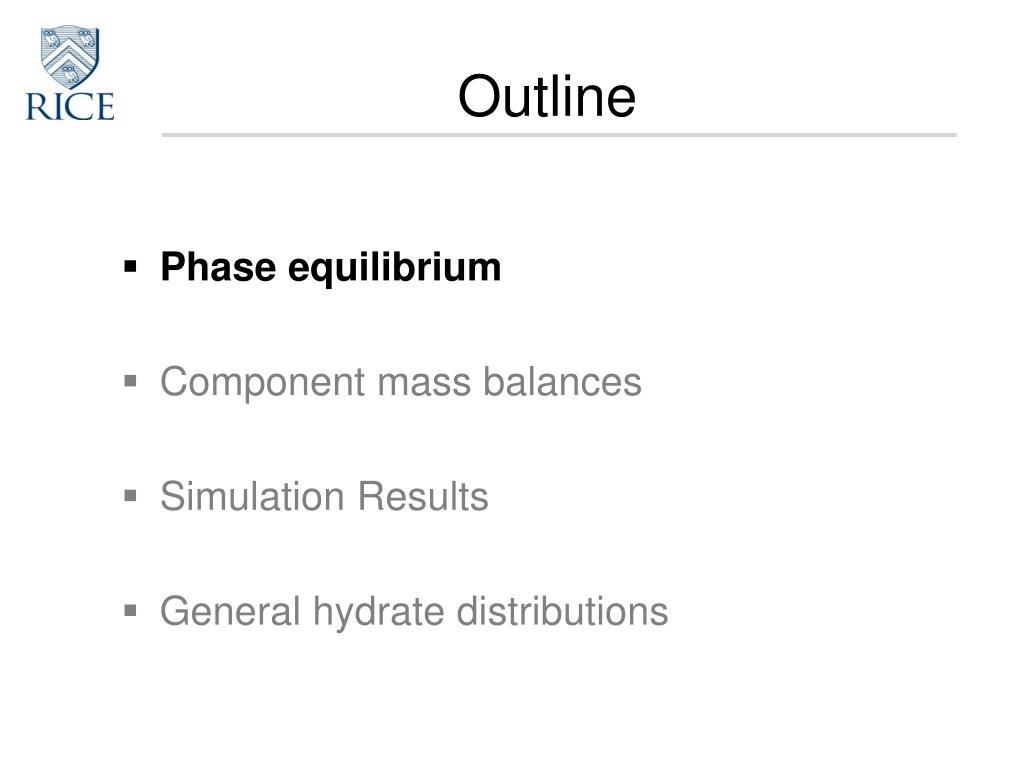
Task: Click the RICE wordmark below the shield
Action: [x=70, y=107]
